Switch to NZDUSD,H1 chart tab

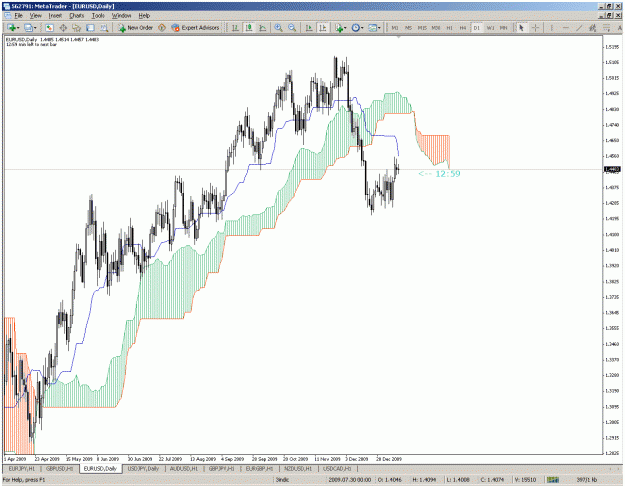point(298,468)
